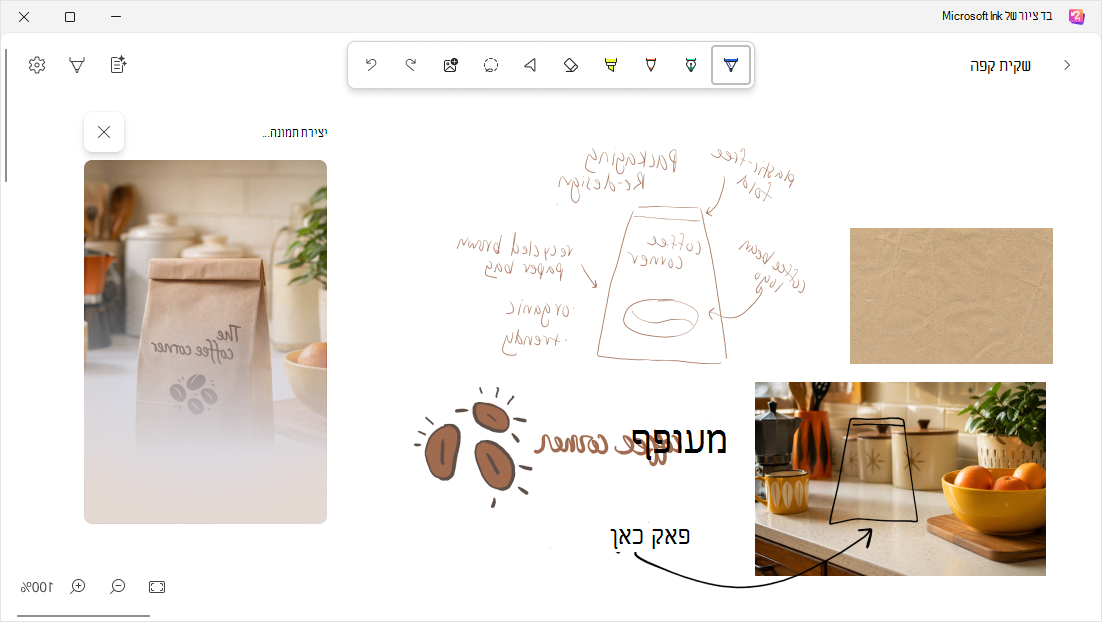
Task: Select the kitchen counter photo
Action: tap(900, 479)
